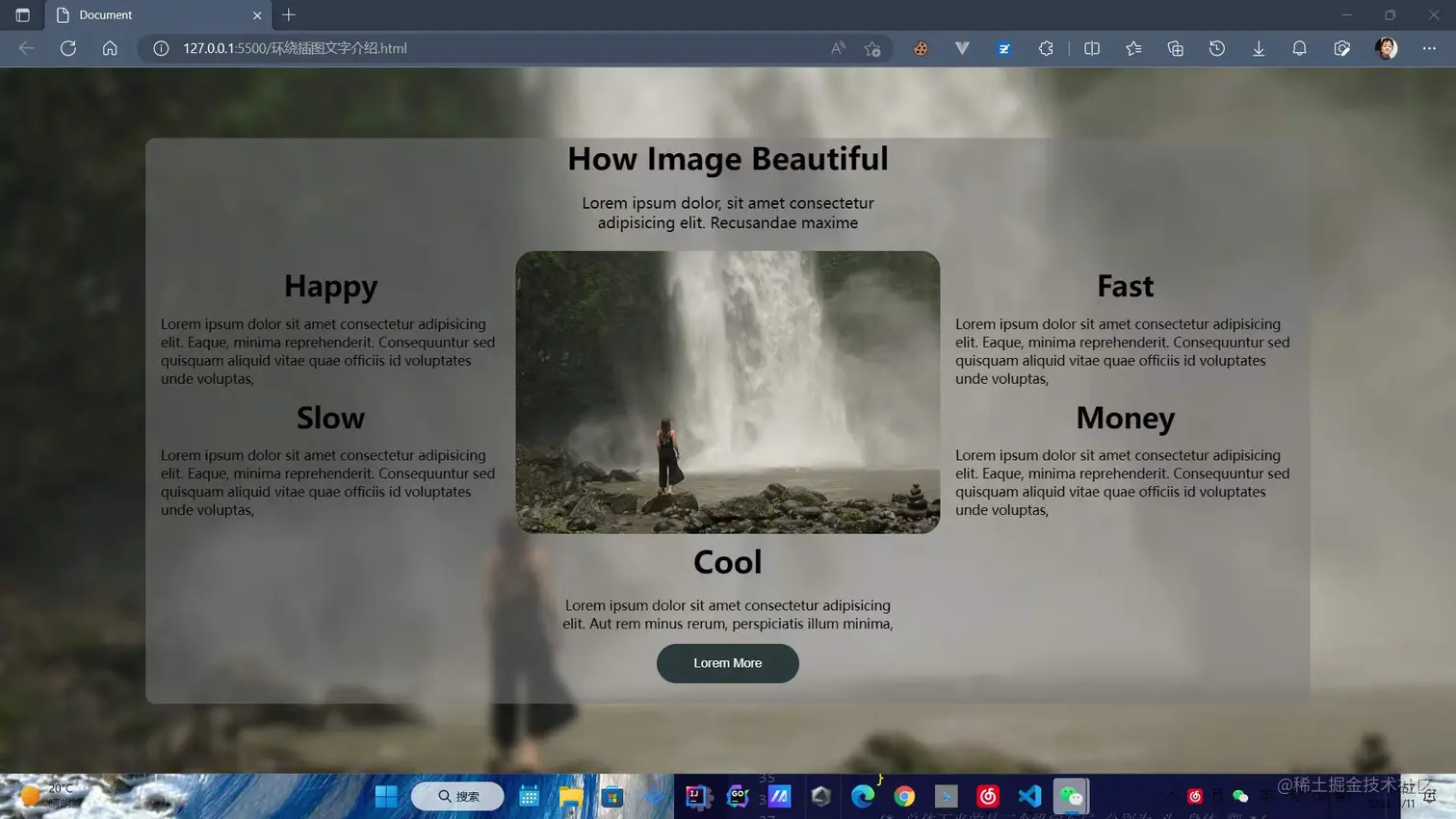This screenshot has width=1456, height=819.
Task: Open Microsoft Store from taskbar
Action: [x=612, y=796]
